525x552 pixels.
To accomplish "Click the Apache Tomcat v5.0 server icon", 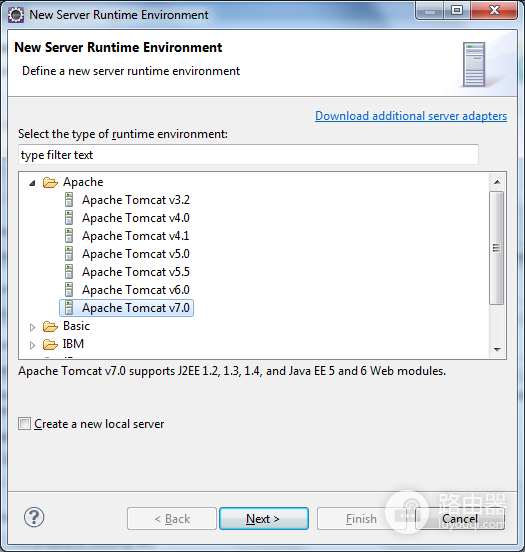I will click(69, 253).
